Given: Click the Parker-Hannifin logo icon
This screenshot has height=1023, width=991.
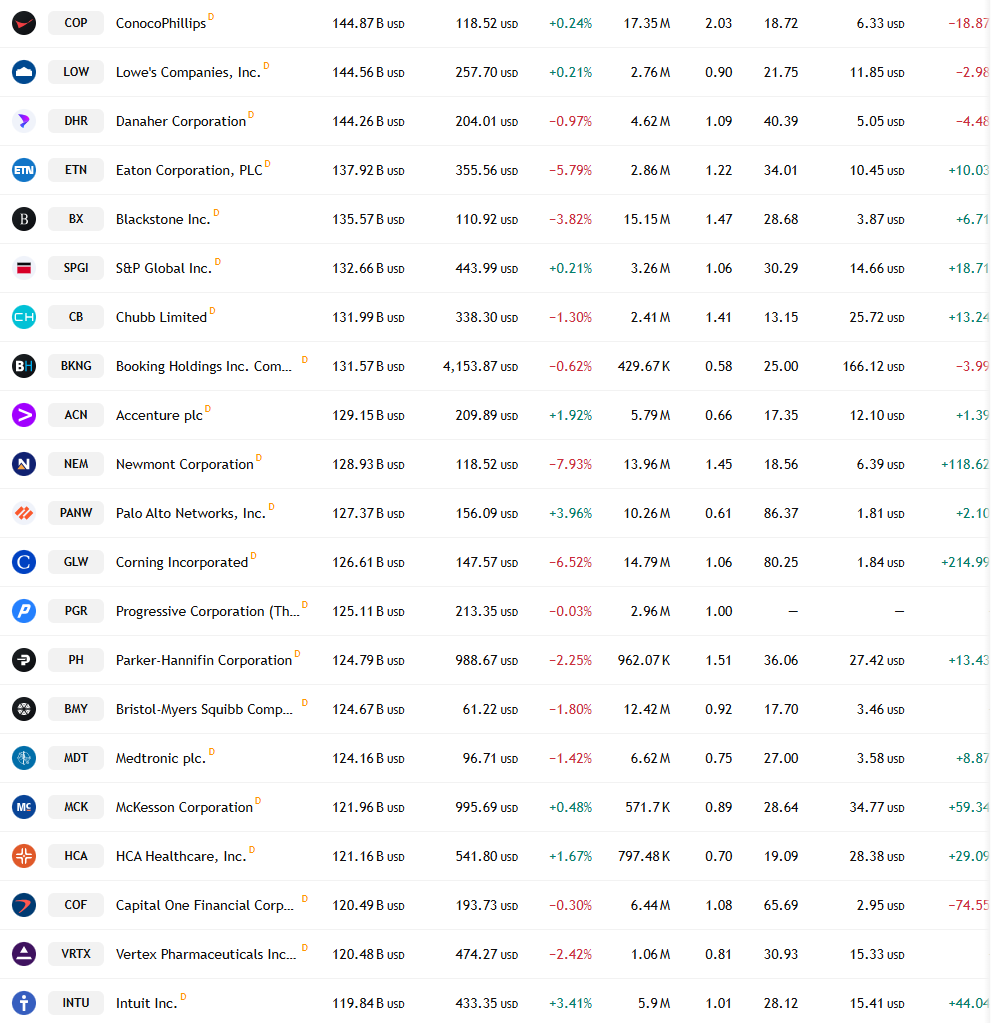Looking at the screenshot, I should [24, 660].
